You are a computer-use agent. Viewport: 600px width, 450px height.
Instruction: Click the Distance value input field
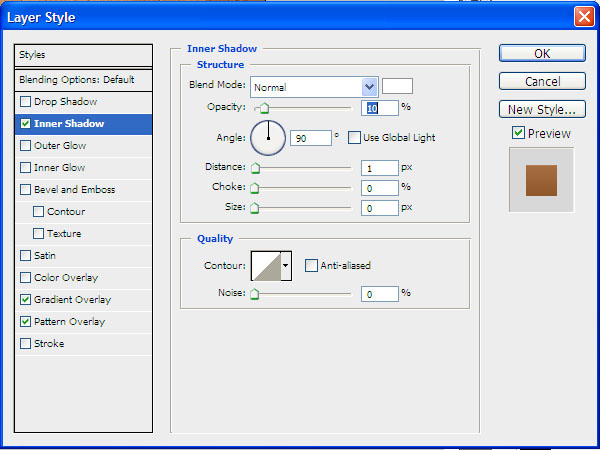379,168
